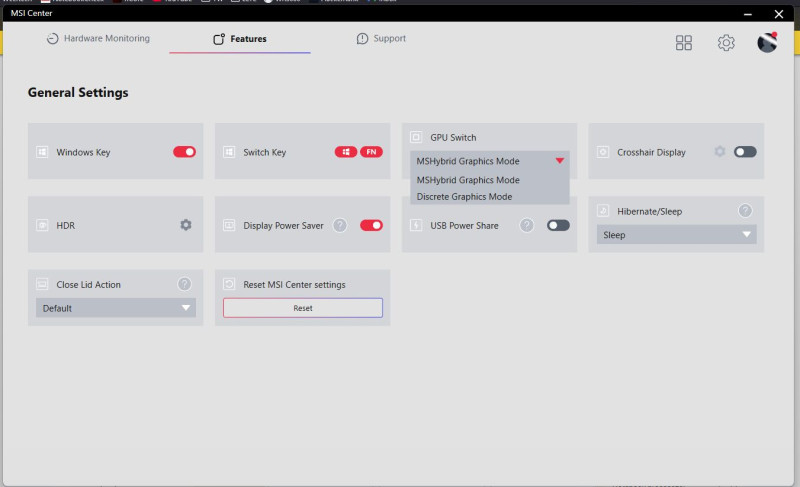
Task: Click the Close Lid Action card icon
Action: pos(42,284)
